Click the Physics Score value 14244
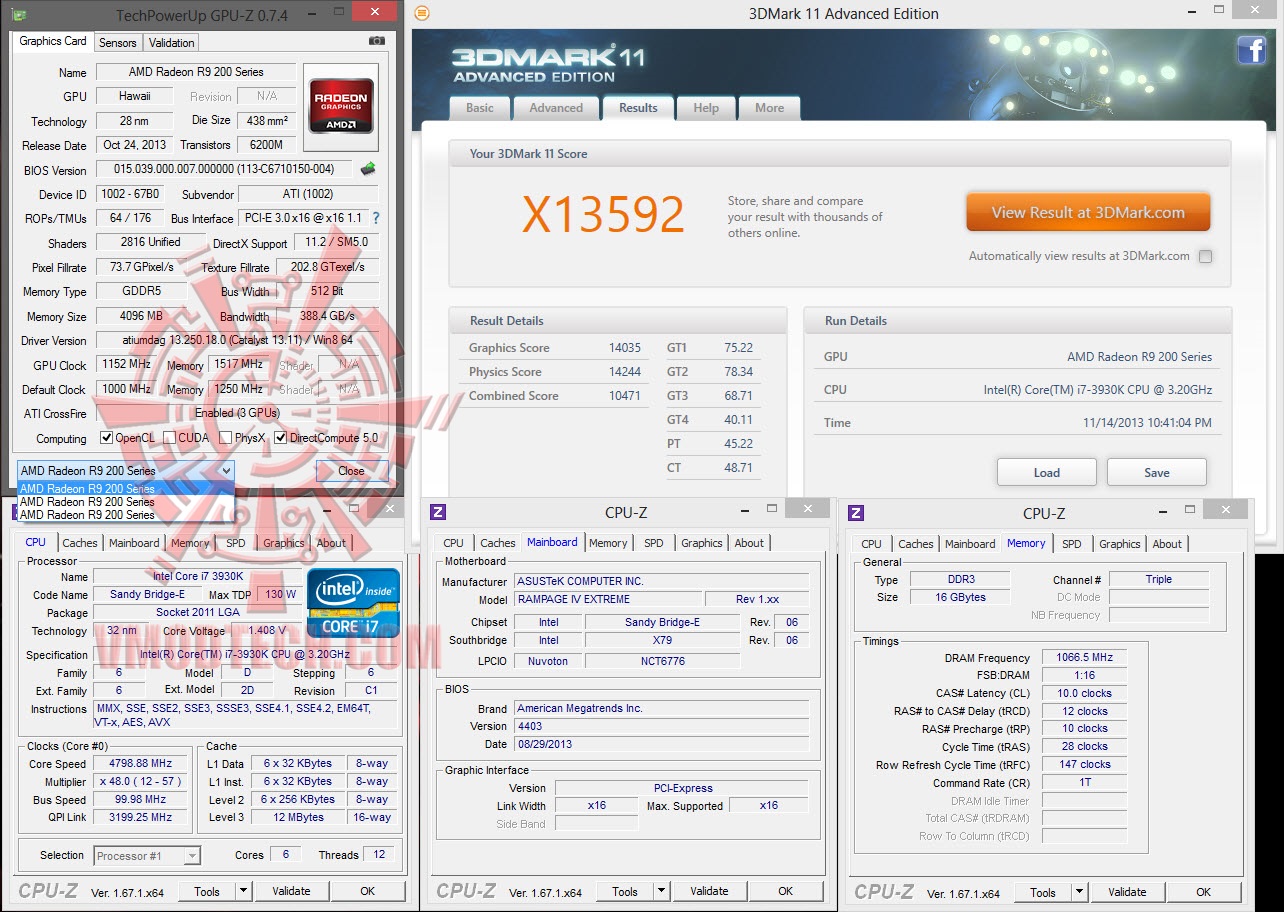Screen dimensions: 1284x912 625,372
